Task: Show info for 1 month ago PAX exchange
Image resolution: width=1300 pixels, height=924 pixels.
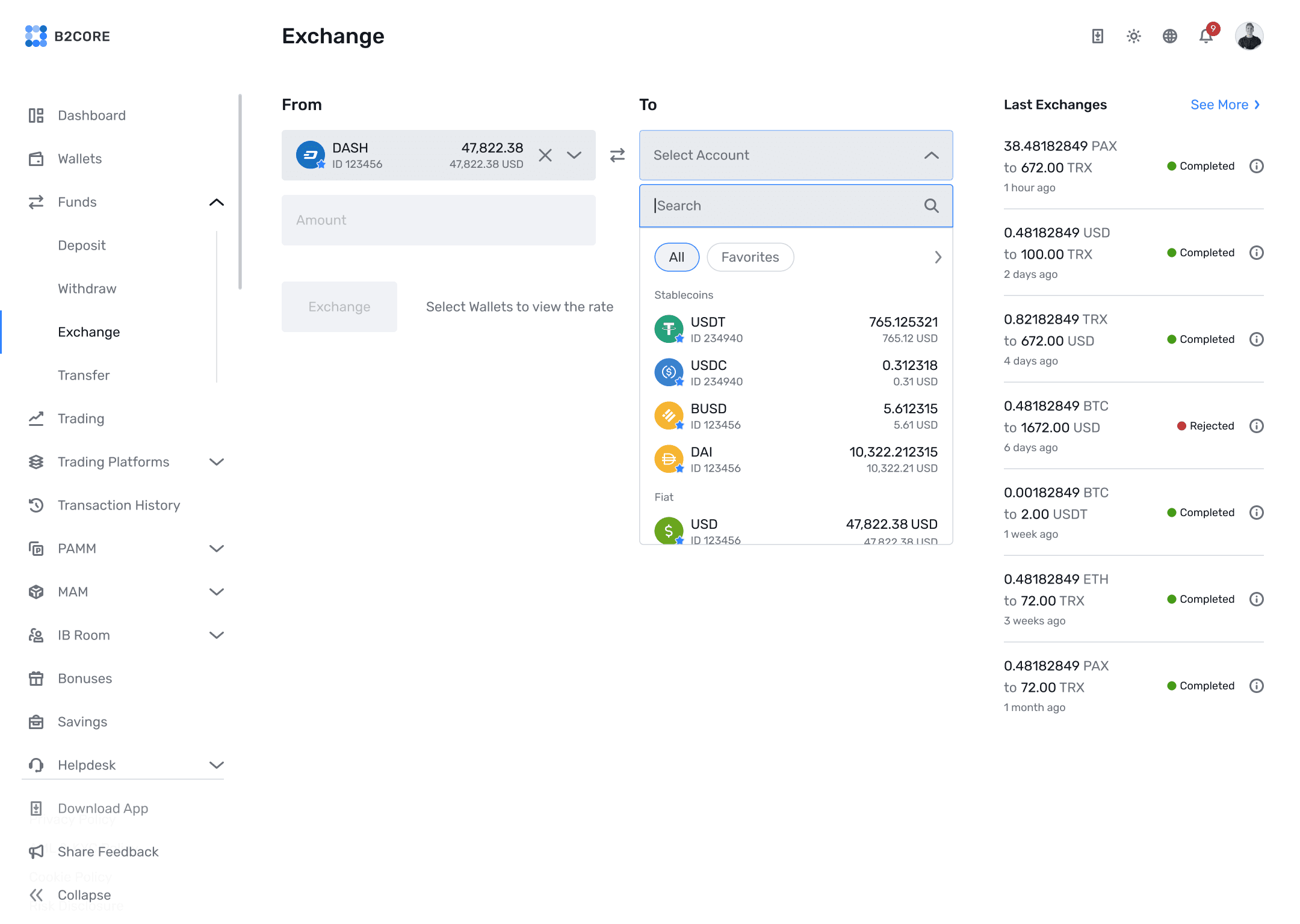Action: click(1257, 686)
